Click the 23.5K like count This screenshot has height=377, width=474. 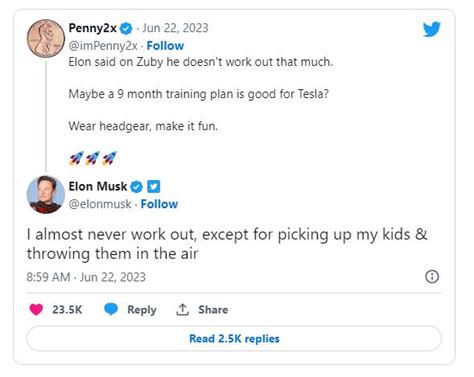point(67,310)
